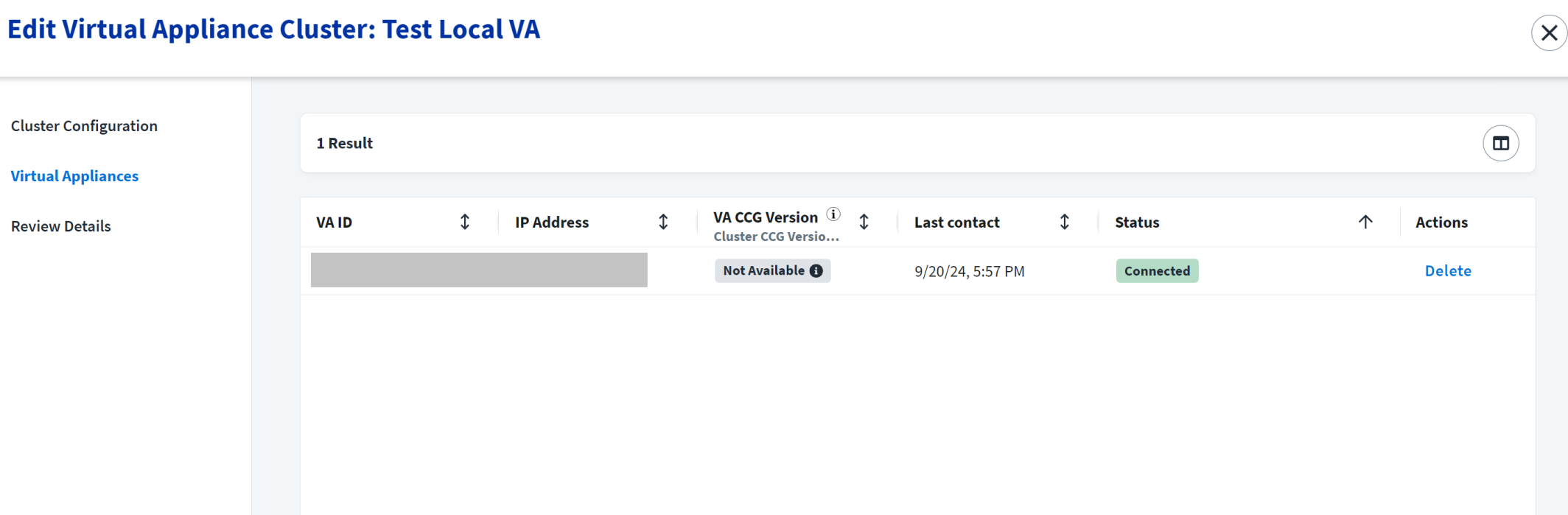Toggle Status column ascending sort arrow
This screenshot has width=1568, height=515.
pos(1365,222)
